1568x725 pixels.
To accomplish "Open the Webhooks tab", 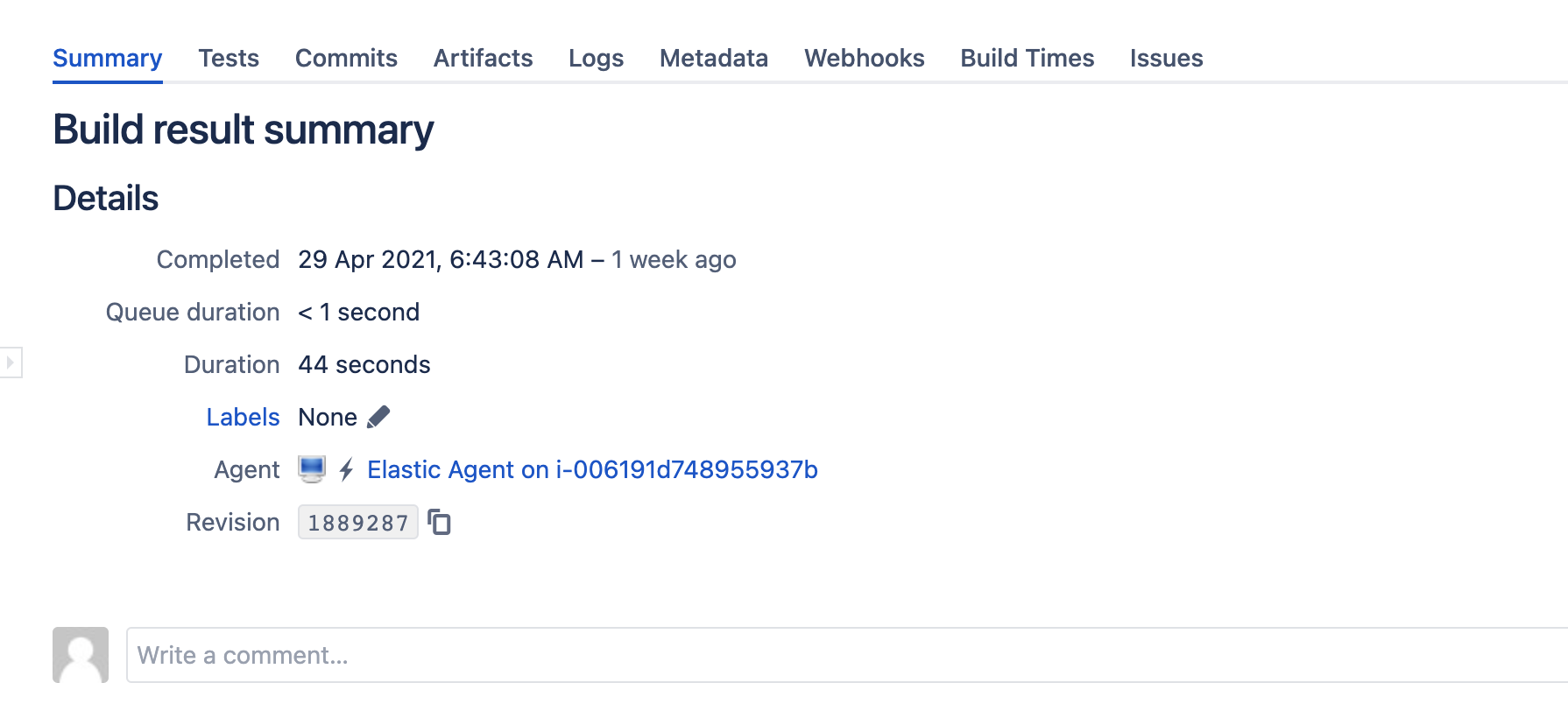I will pyautogui.click(x=864, y=58).
